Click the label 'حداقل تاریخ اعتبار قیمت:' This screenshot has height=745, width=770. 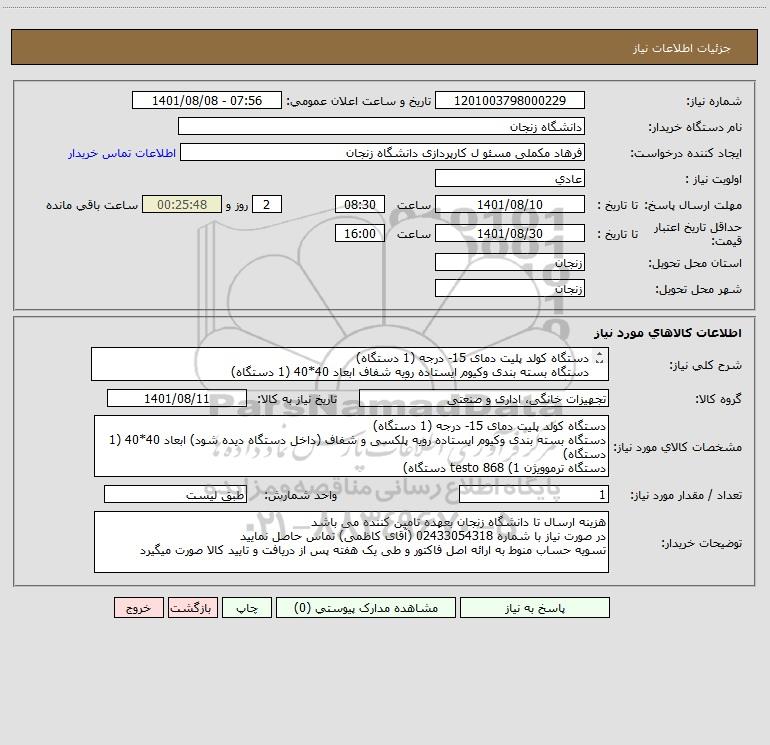click(x=698, y=234)
